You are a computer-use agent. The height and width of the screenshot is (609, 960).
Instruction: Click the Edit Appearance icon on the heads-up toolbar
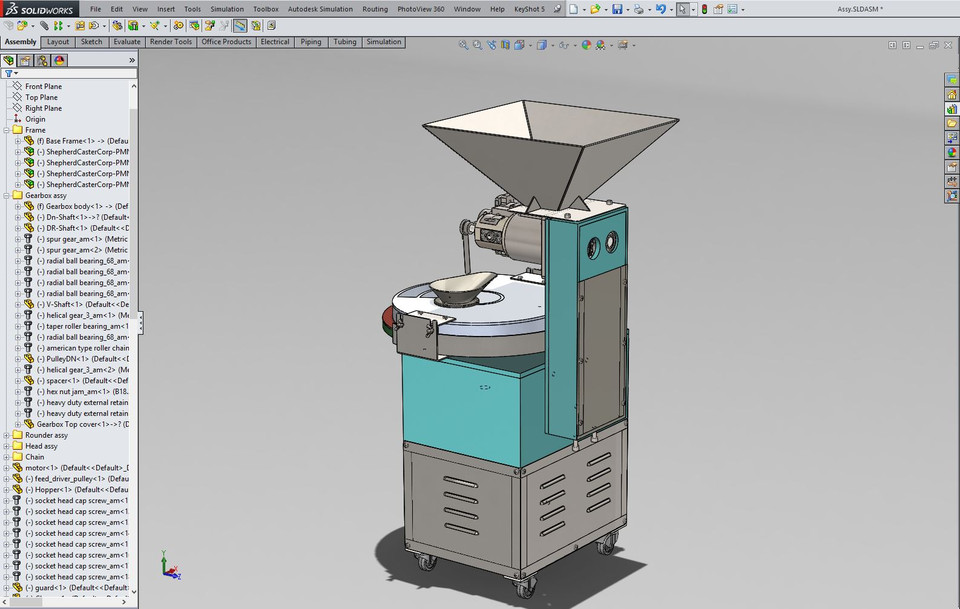[x=587, y=44]
